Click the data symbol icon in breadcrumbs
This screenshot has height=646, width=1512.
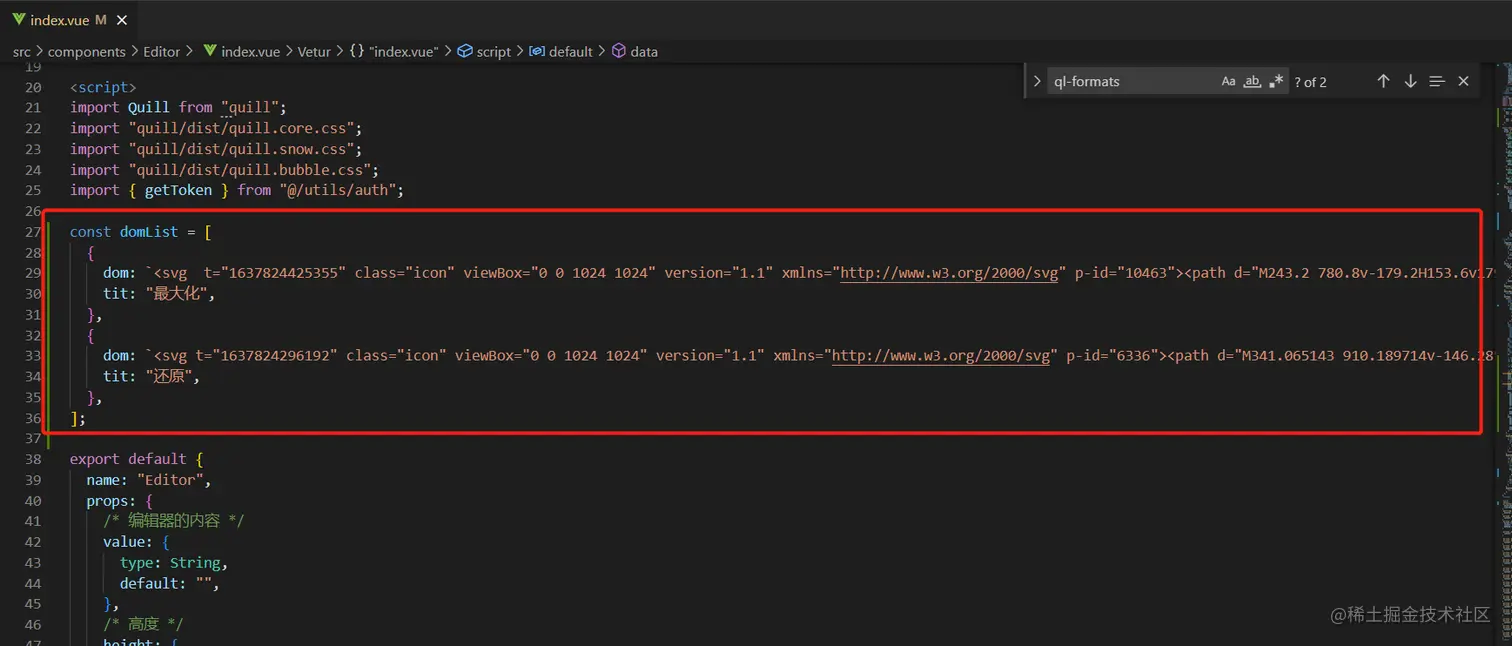(x=619, y=51)
